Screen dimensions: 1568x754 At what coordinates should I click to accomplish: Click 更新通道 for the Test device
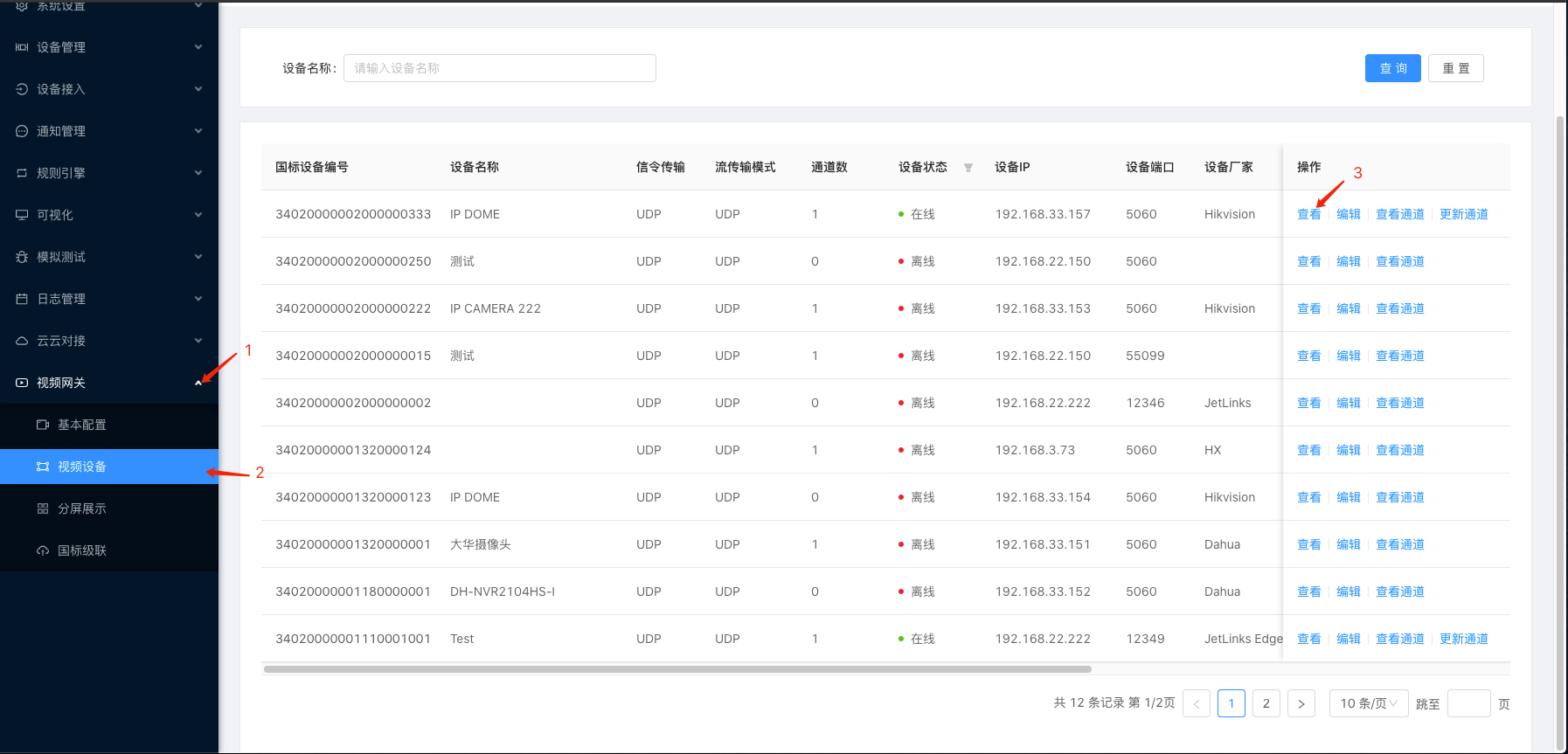(1463, 639)
